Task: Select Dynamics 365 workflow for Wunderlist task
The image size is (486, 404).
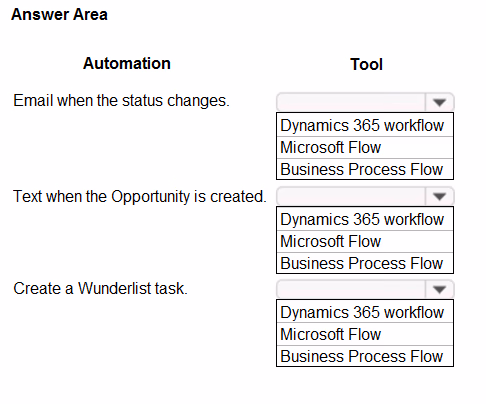Action: (365, 312)
